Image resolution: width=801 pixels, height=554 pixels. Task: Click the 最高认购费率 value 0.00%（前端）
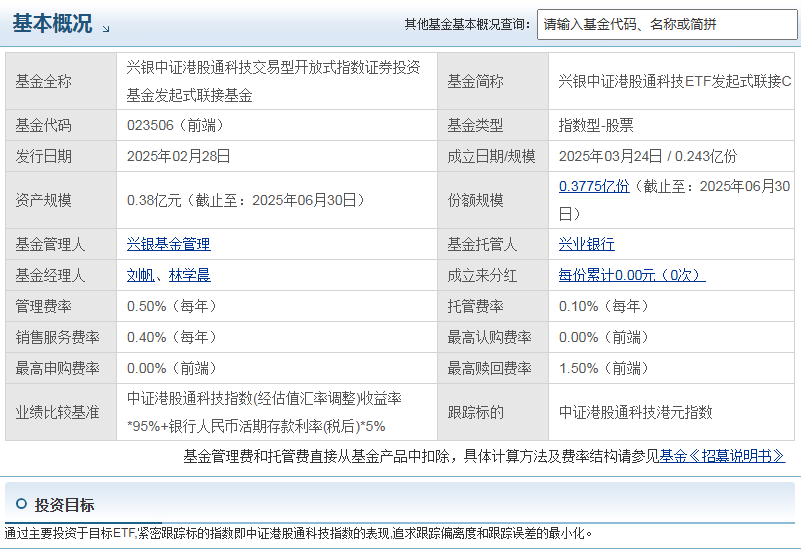coord(604,337)
